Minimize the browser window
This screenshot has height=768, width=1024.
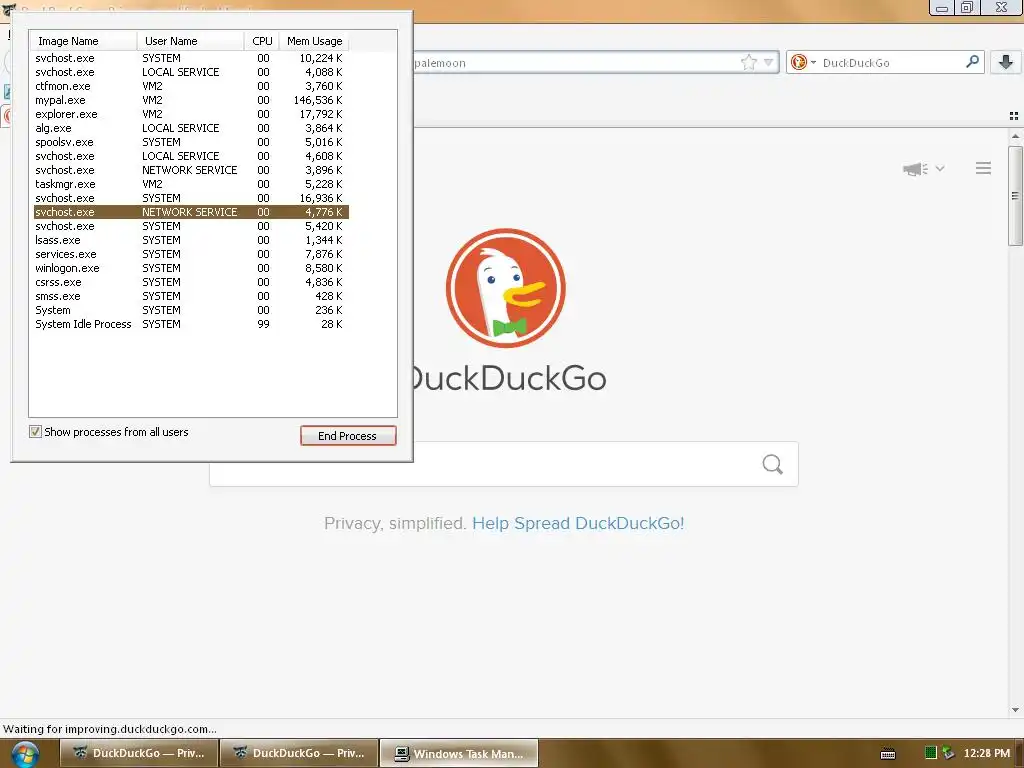(942, 8)
